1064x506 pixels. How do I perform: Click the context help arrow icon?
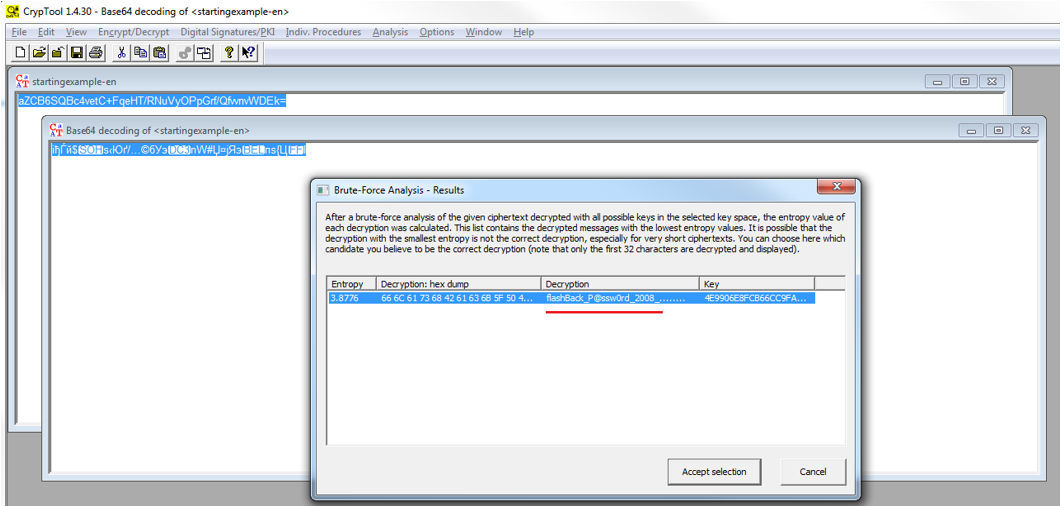click(x=248, y=53)
